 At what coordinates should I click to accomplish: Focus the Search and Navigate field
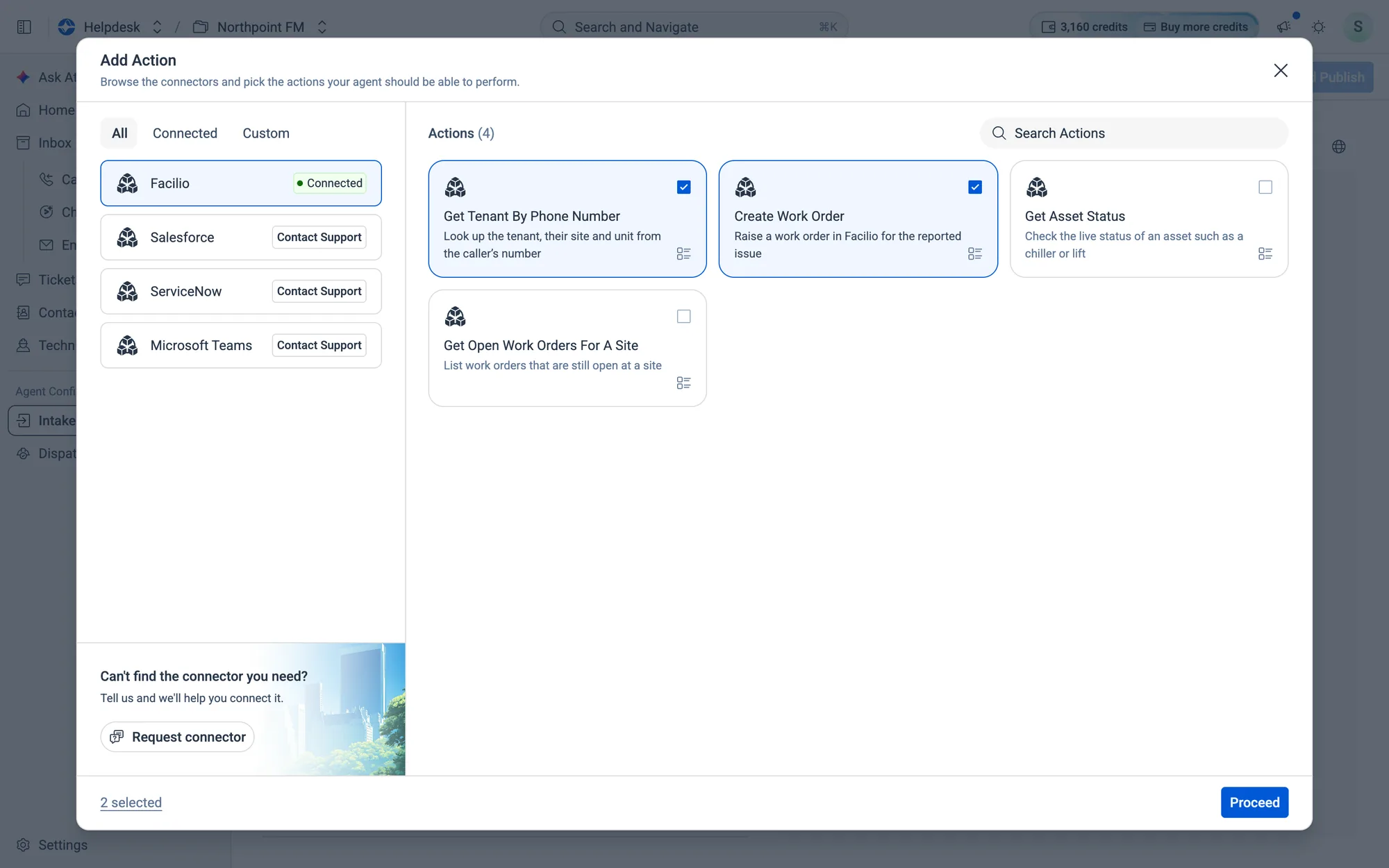click(694, 27)
